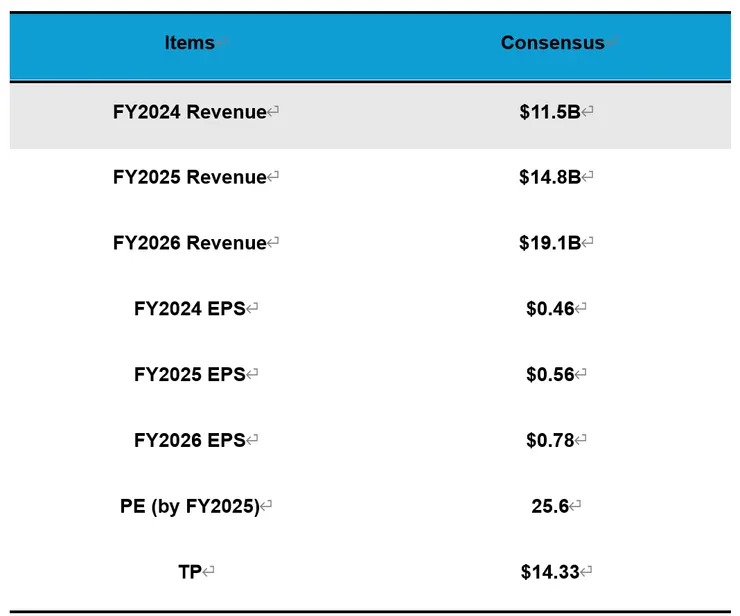Viewport: 740px width, 616px height.
Task: Select the "Consensus" column header
Action: pyautogui.click(x=552, y=43)
